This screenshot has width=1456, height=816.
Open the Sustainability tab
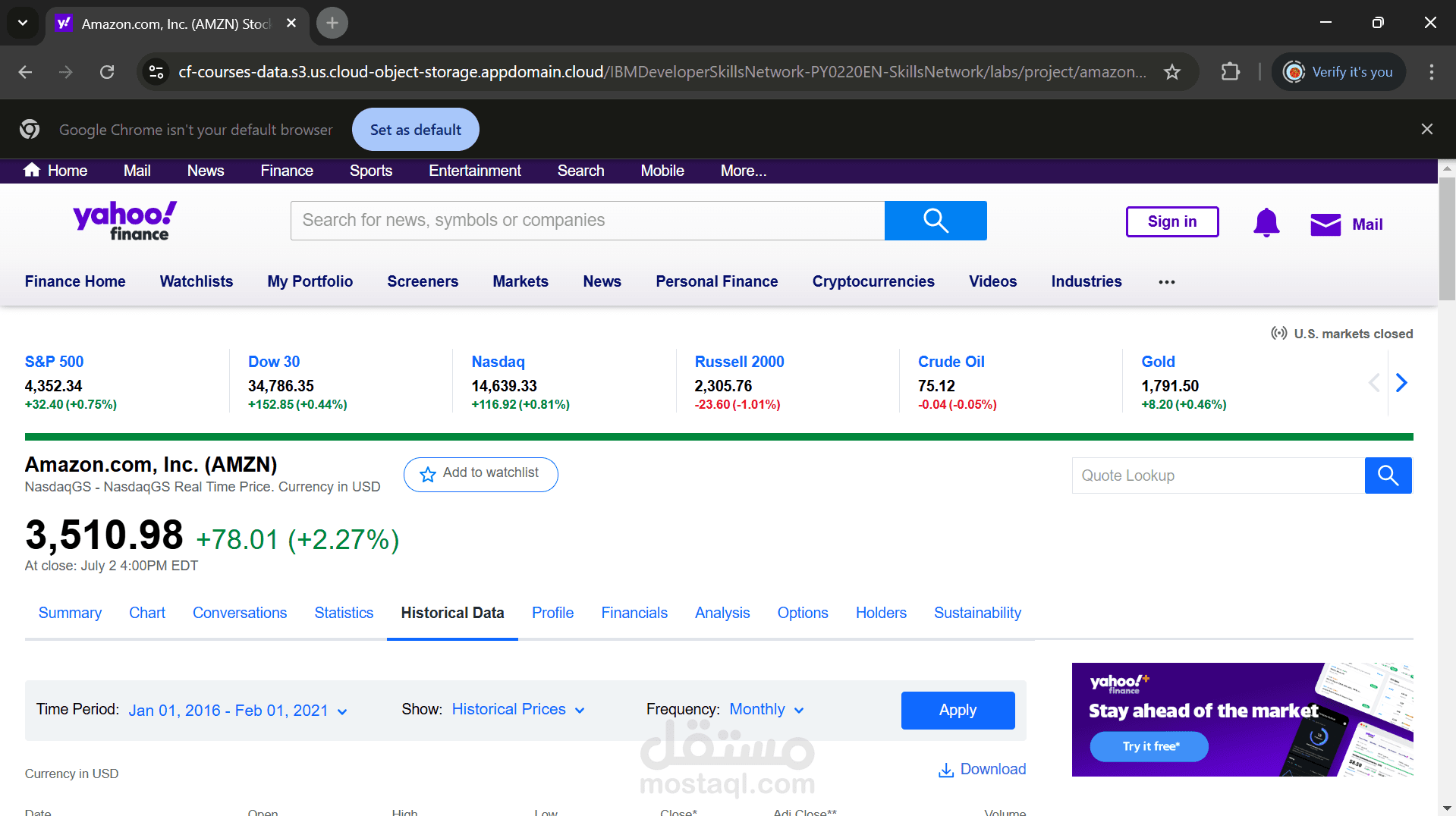[977, 613]
